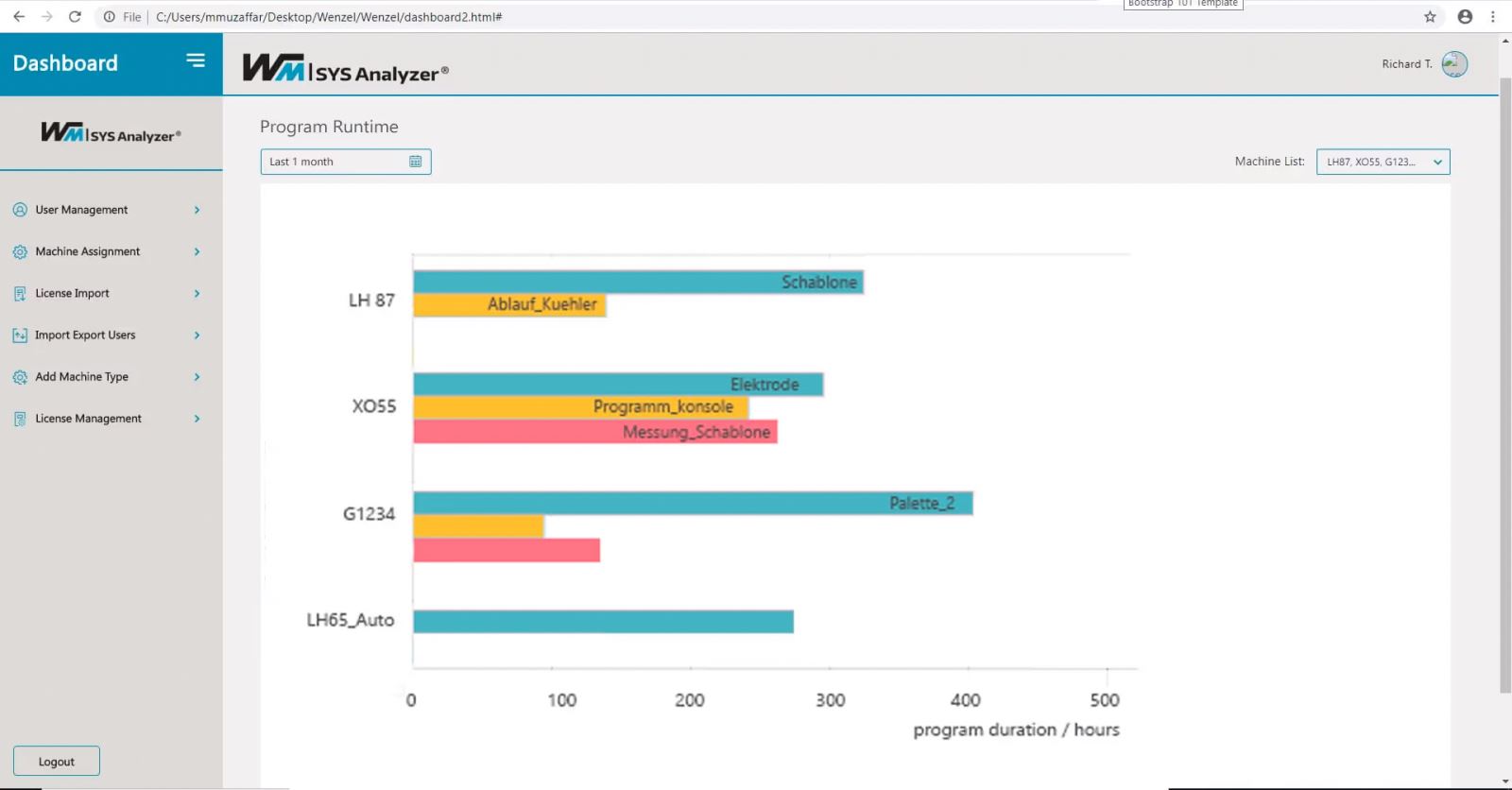Screen dimensions: 1512x790
Task: Open the License Import menu item
Action: (x=72, y=294)
